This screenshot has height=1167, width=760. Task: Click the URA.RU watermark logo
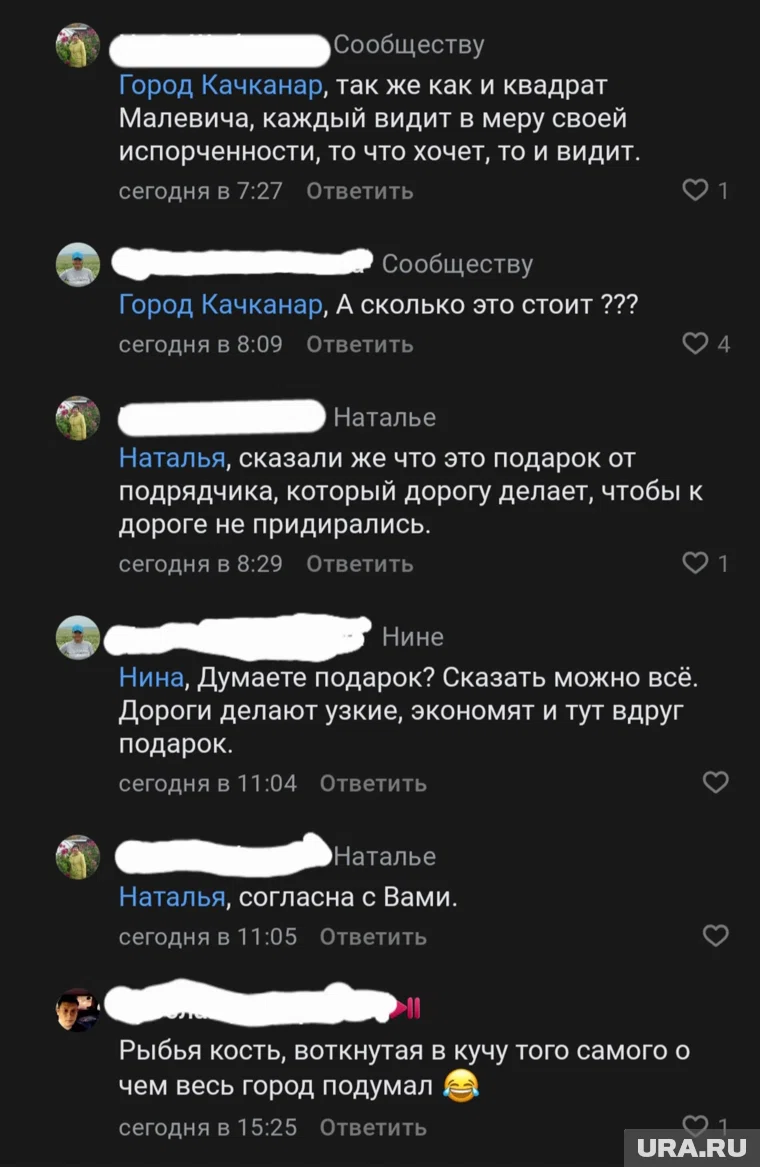pos(695,1147)
